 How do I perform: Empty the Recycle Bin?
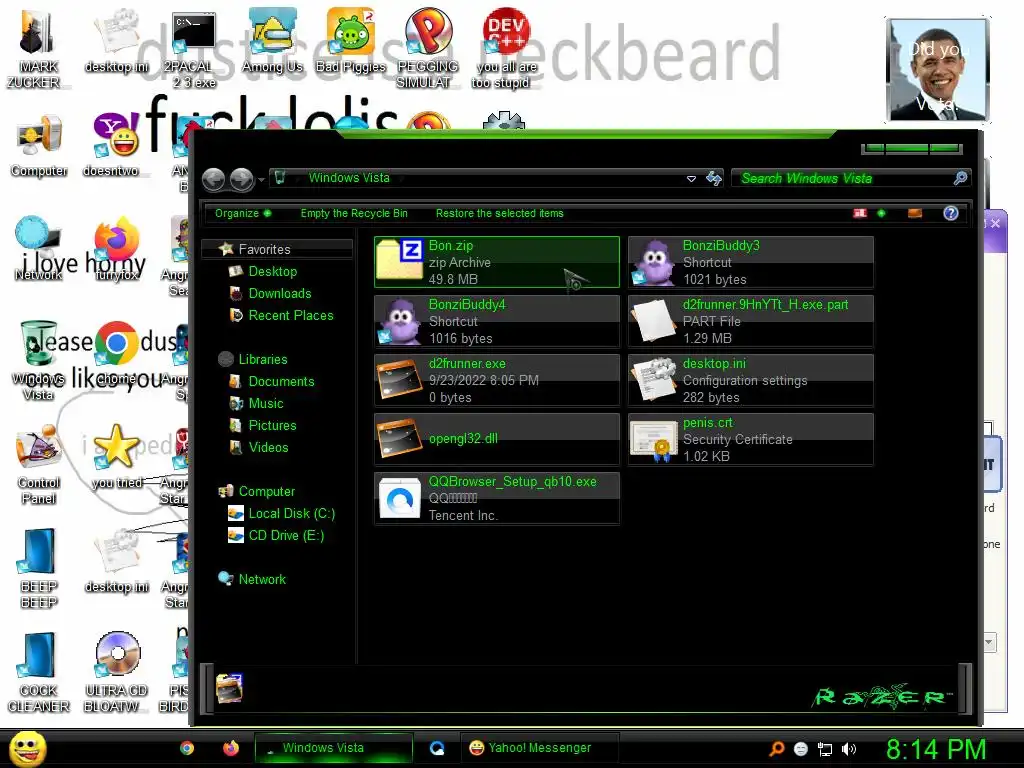pyautogui.click(x=354, y=213)
